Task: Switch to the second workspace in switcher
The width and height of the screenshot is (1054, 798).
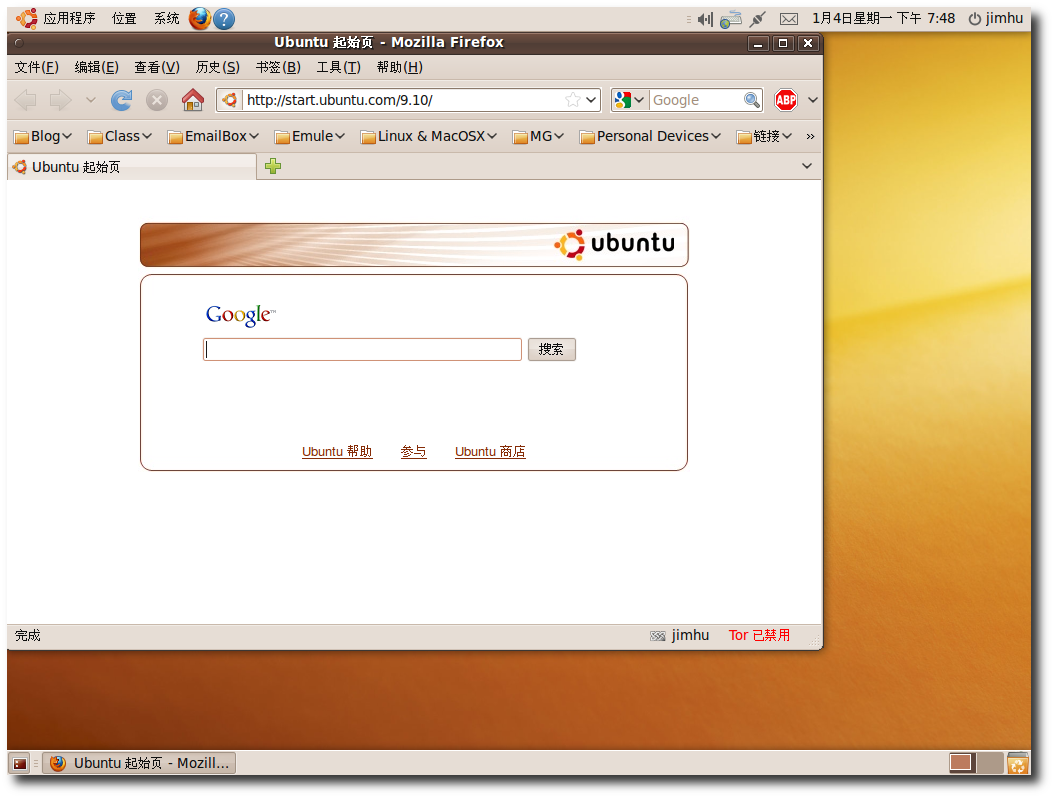Action: [x=989, y=763]
